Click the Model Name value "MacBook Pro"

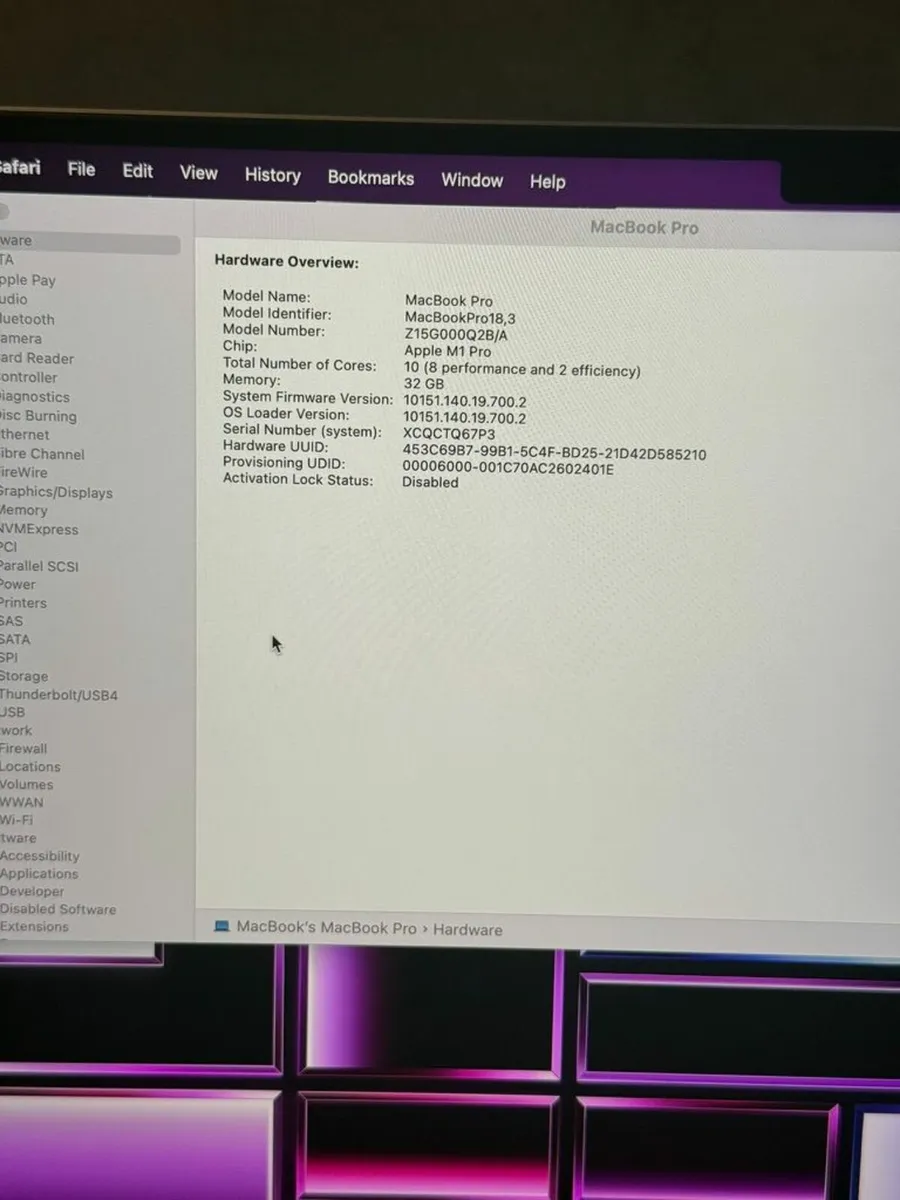click(449, 300)
